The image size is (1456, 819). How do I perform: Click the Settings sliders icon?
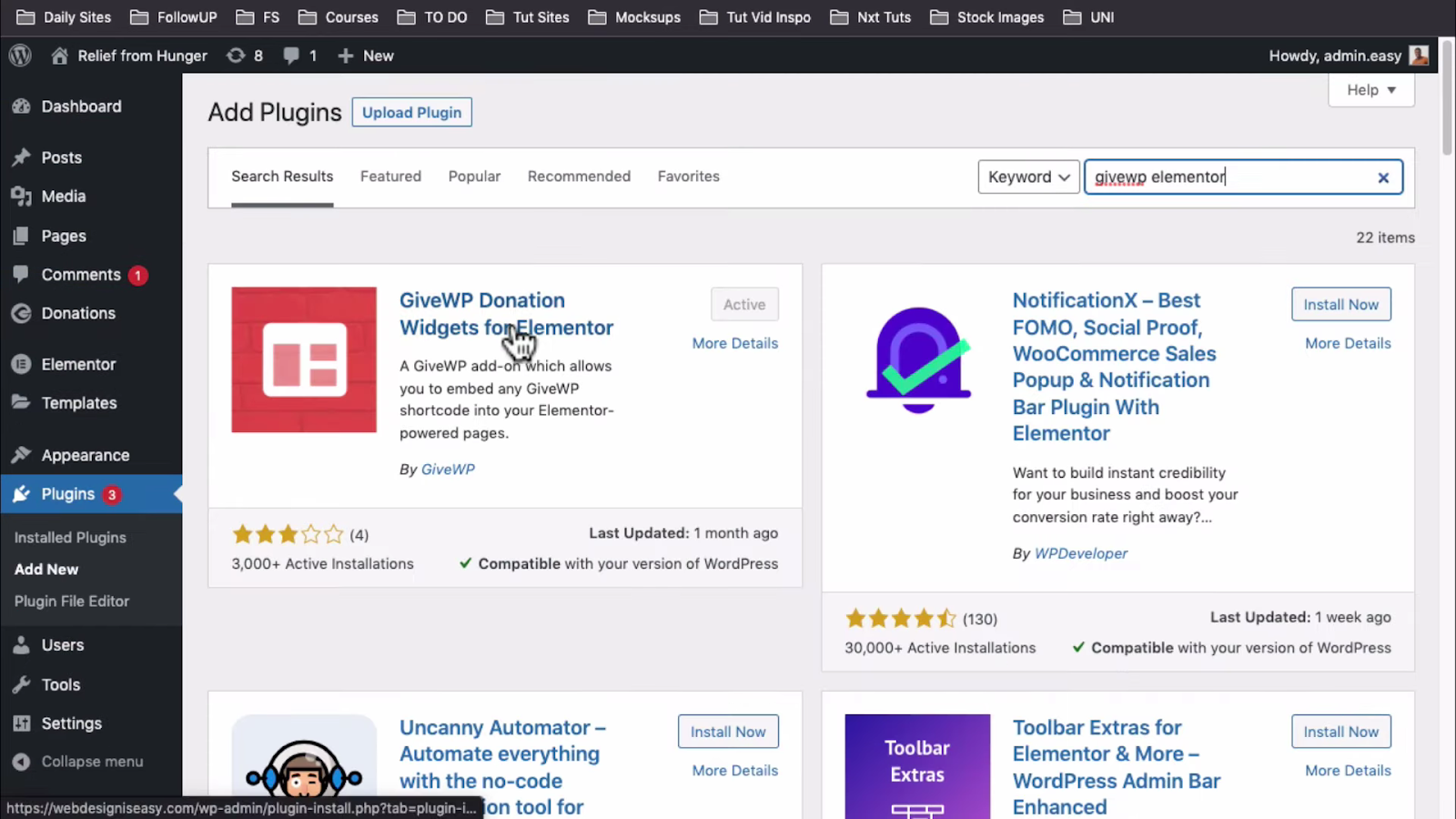[22, 723]
